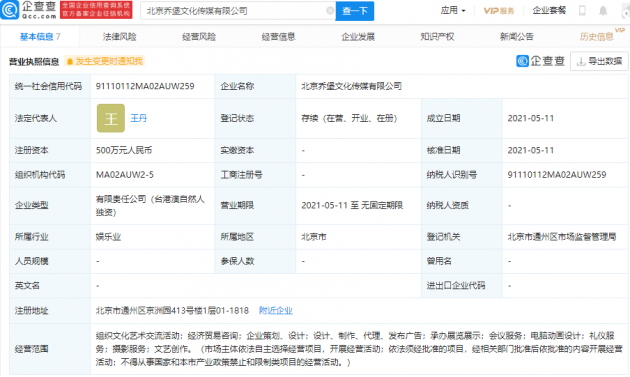The width and height of the screenshot is (630, 377).
Task: Open the 知识产权 tab
Action: pyautogui.click(x=437, y=37)
